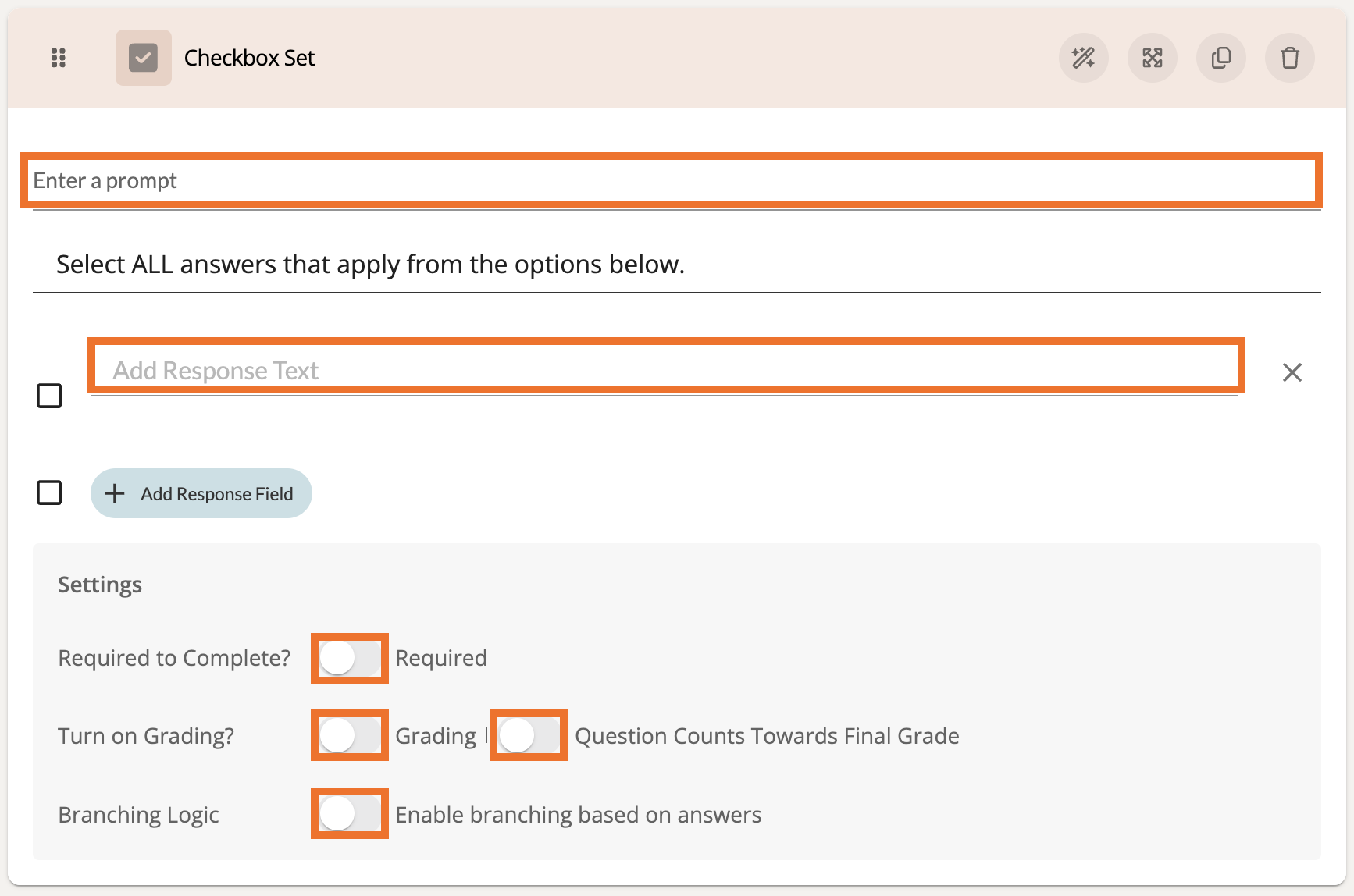Click the six-dot drag handle icon
Viewport: 1354px width, 896px height.
coord(59,58)
